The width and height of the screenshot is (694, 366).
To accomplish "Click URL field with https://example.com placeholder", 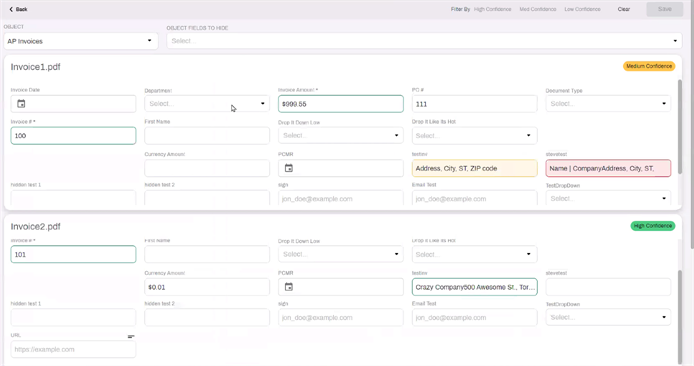I will pyautogui.click(x=73, y=349).
